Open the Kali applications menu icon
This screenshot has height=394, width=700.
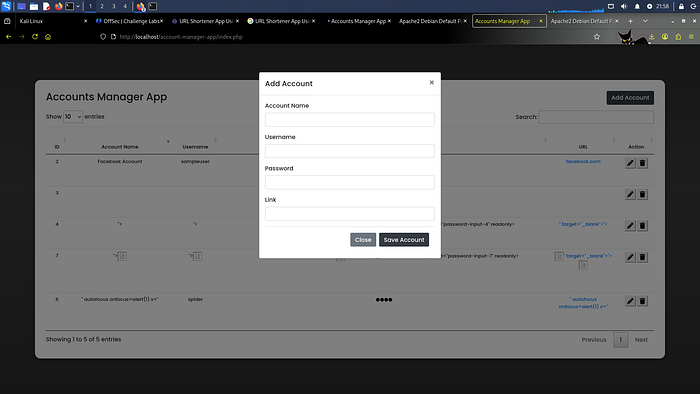6,6
